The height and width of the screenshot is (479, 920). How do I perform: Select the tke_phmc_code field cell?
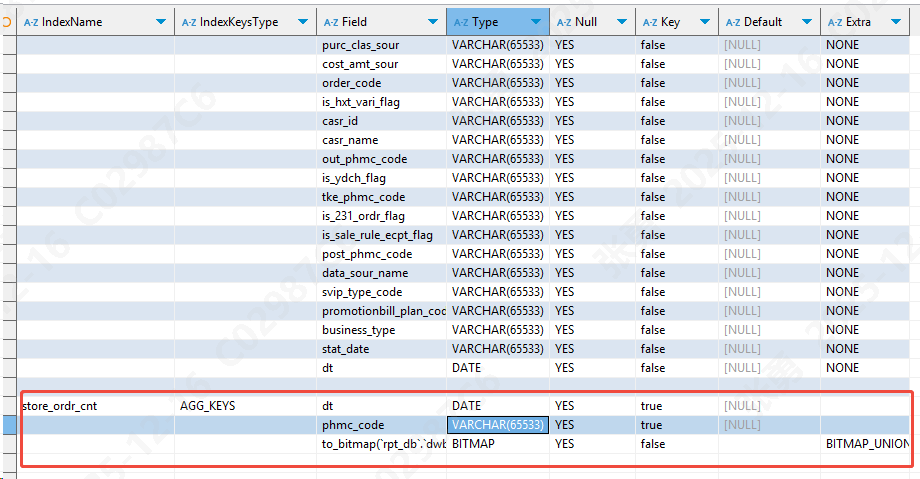point(382,197)
